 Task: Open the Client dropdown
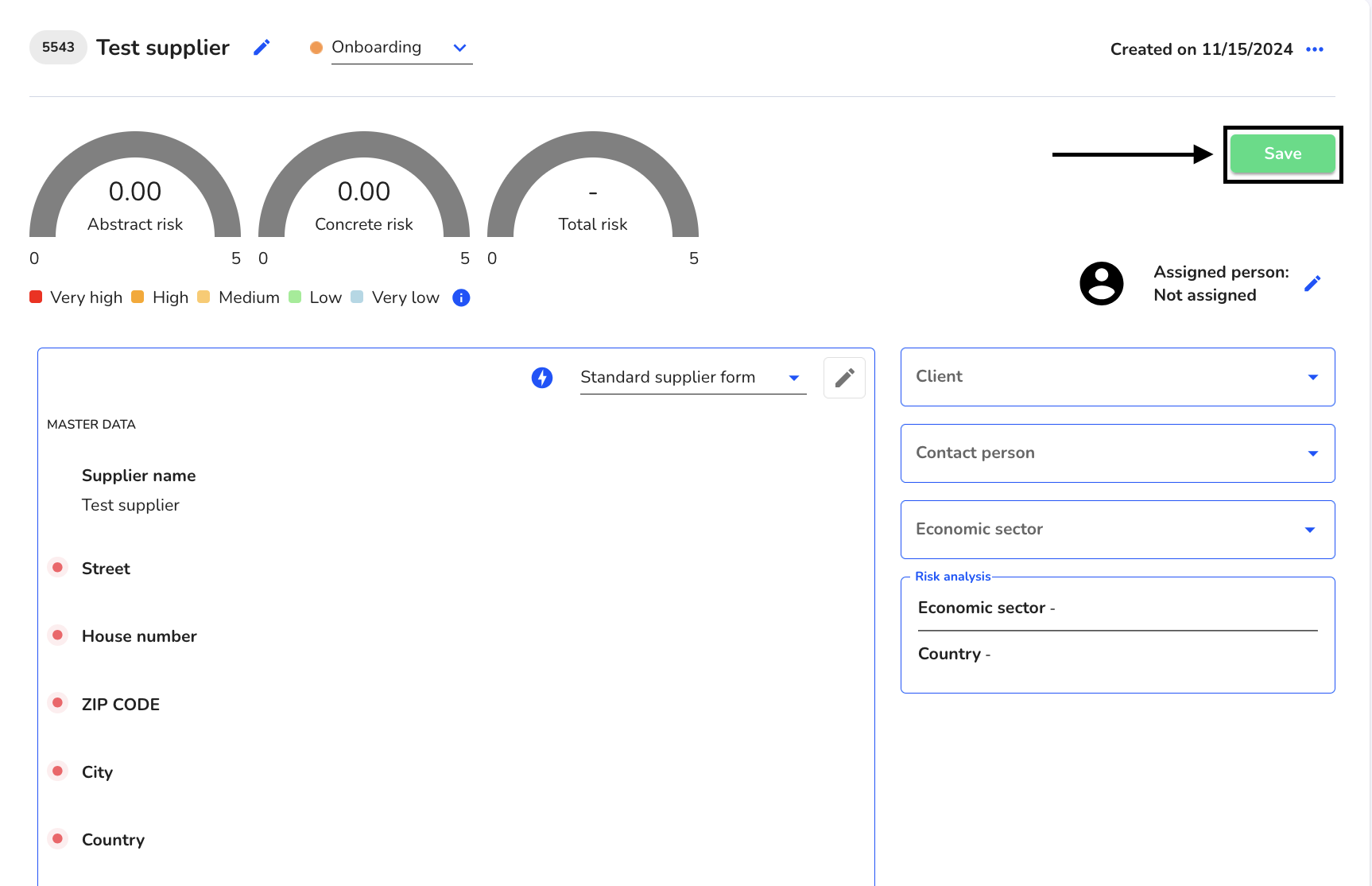coord(1118,377)
